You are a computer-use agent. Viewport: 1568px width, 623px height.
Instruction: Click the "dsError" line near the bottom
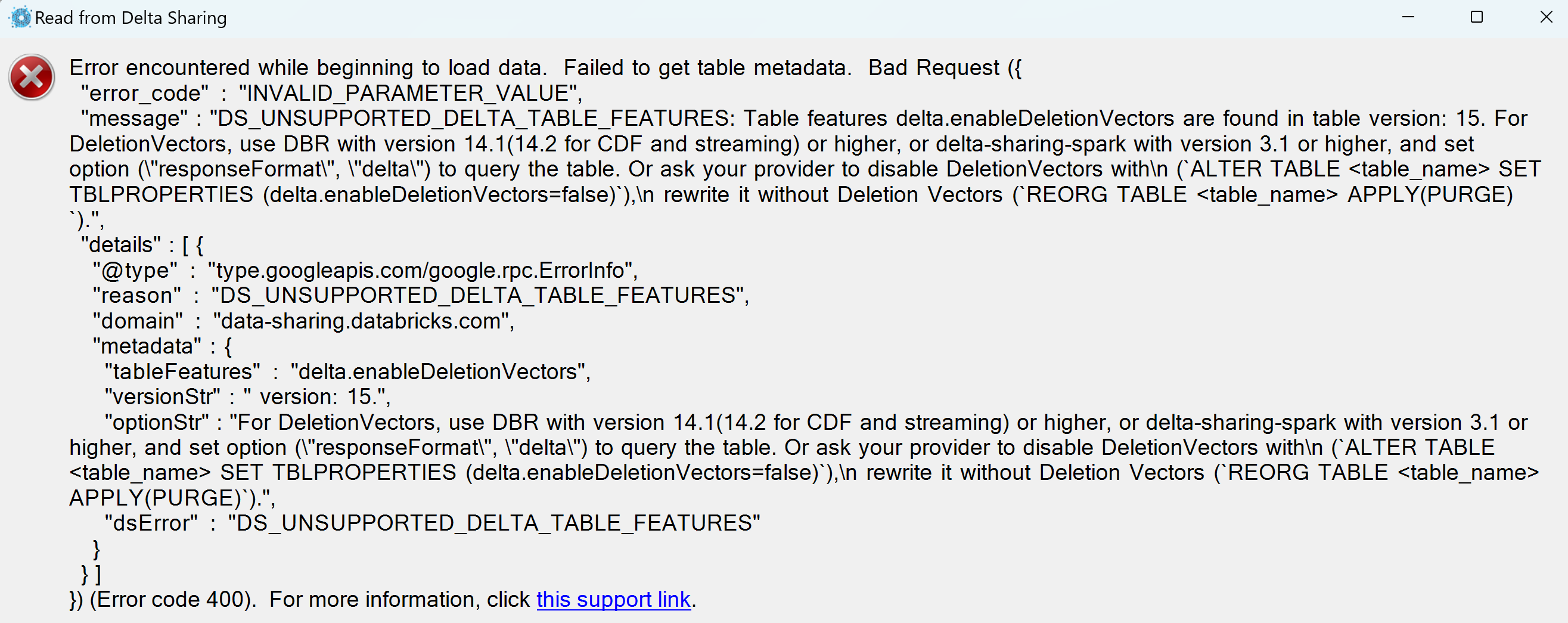point(432,523)
